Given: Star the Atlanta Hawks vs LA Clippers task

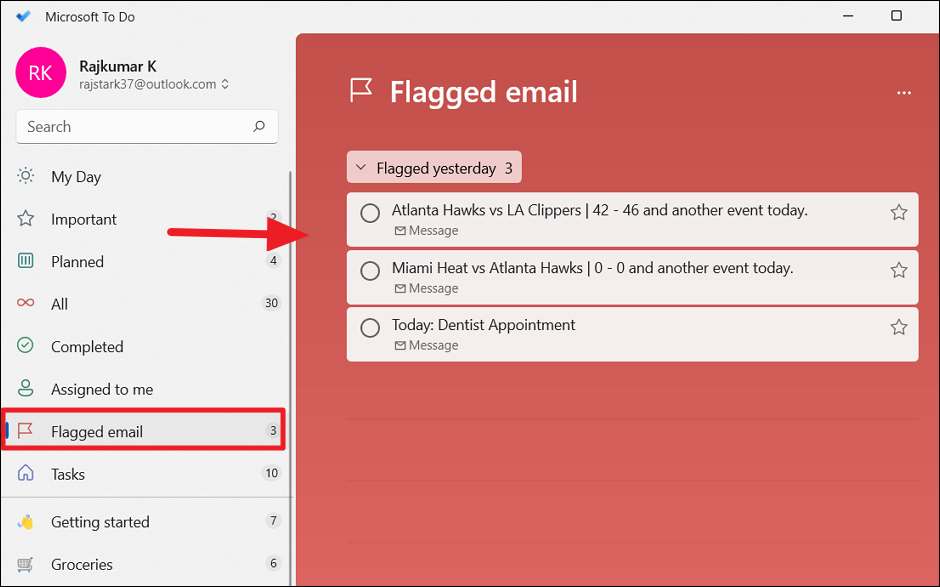Looking at the screenshot, I should tap(899, 212).
